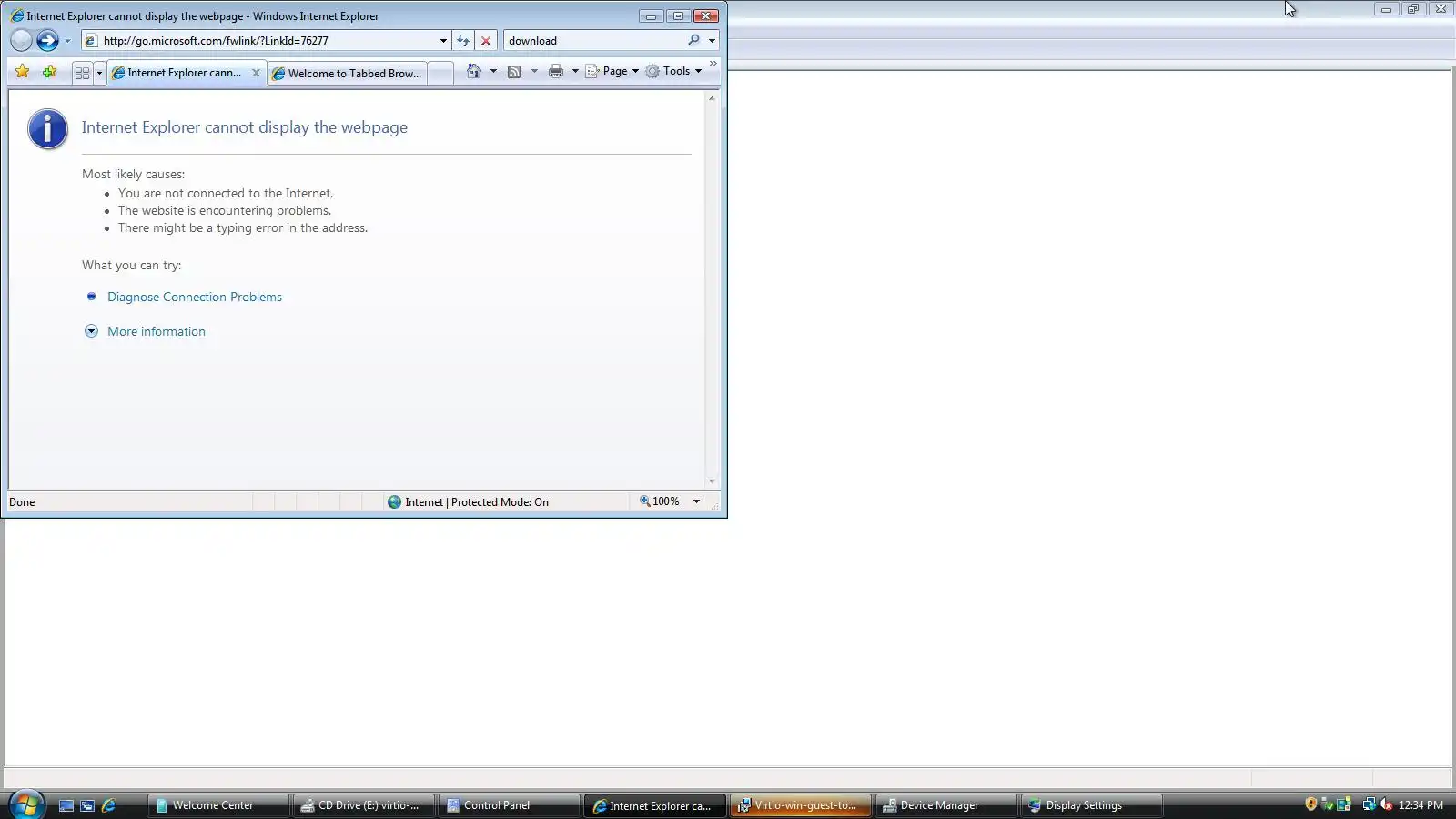
Task: Click the Refresh page icon
Action: (463, 41)
